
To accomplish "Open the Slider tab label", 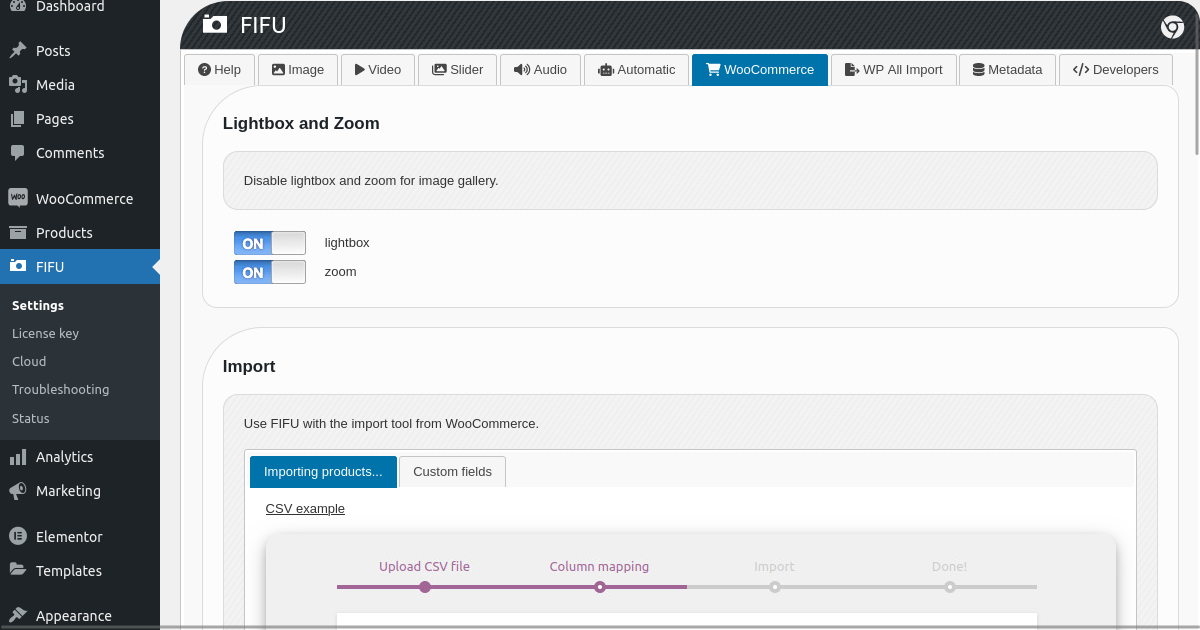I will click(466, 70).
